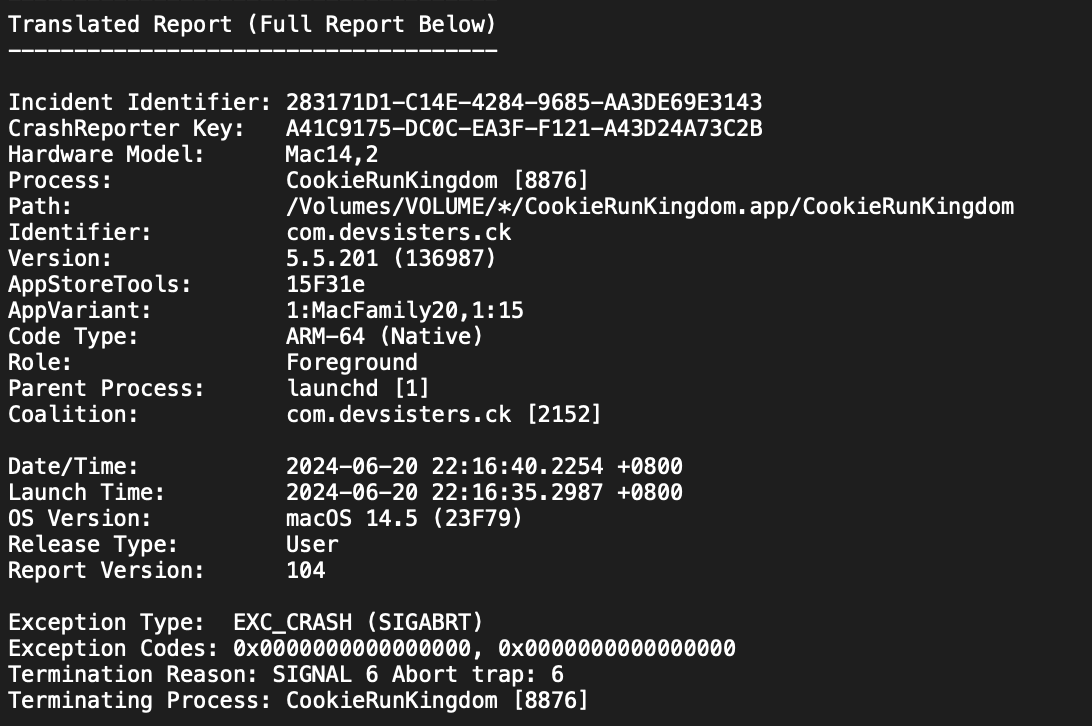
Task: Click the Incident Identifier UUID value
Action: pyautogui.click(x=523, y=102)
